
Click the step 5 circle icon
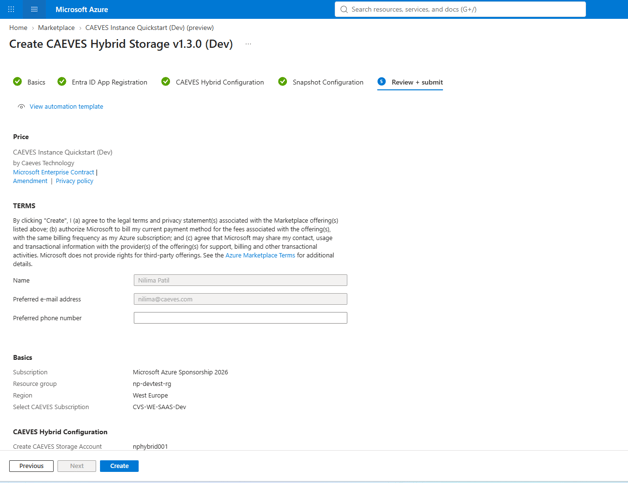click(x=381, y=82)
